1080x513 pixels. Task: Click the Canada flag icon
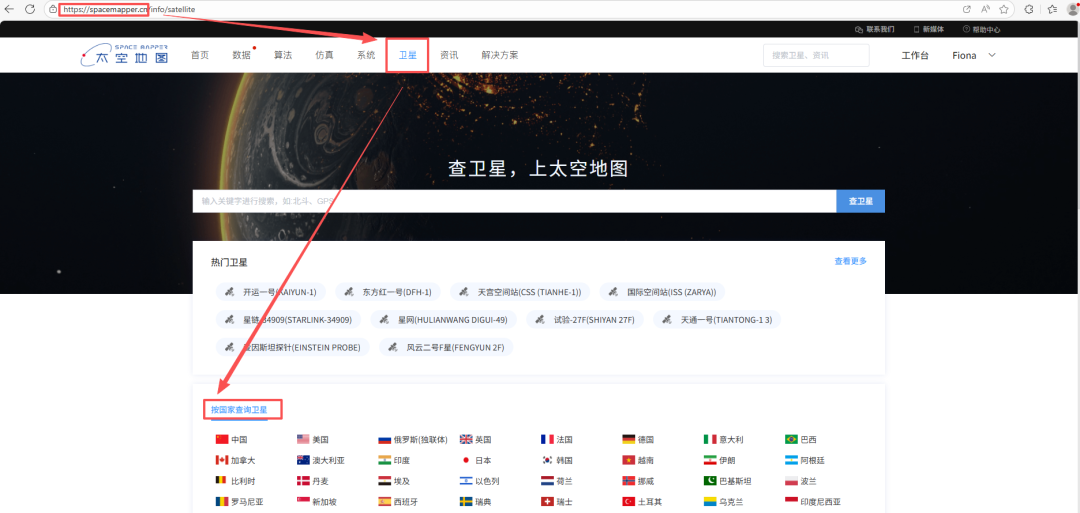tap(222, 460)
